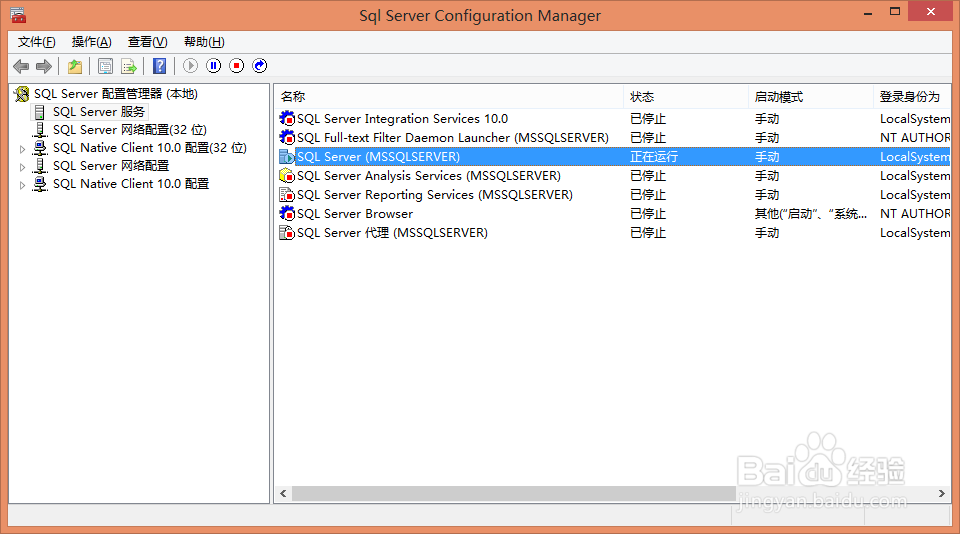
Task: Click the Pause service toolbar icon
Action: [214, 66]
